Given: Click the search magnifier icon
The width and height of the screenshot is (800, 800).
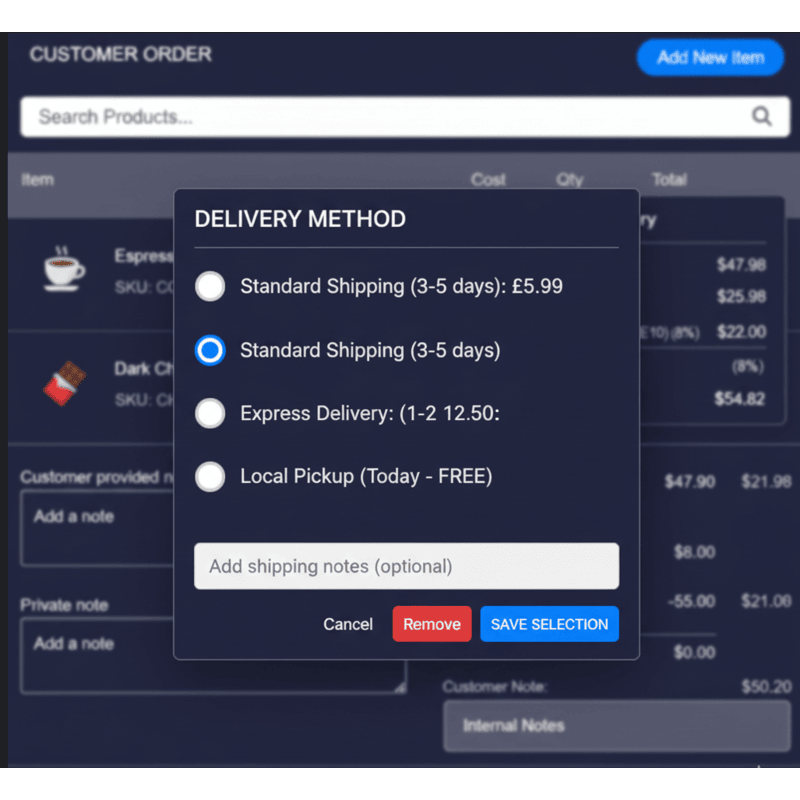Looking at the screenshot, I should 761,116.
